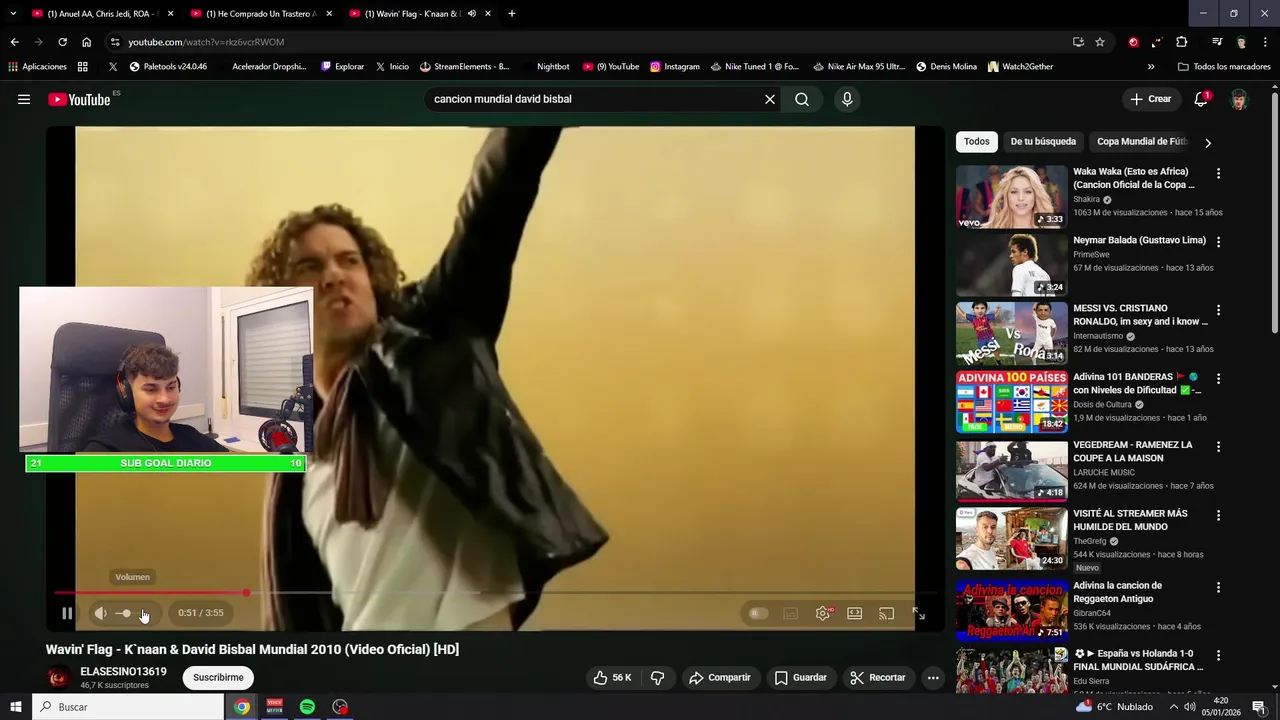Viewport: 1280px width, 720px height.
Task: Dislike the video with the thumbs-down
Action: (657, 677)
